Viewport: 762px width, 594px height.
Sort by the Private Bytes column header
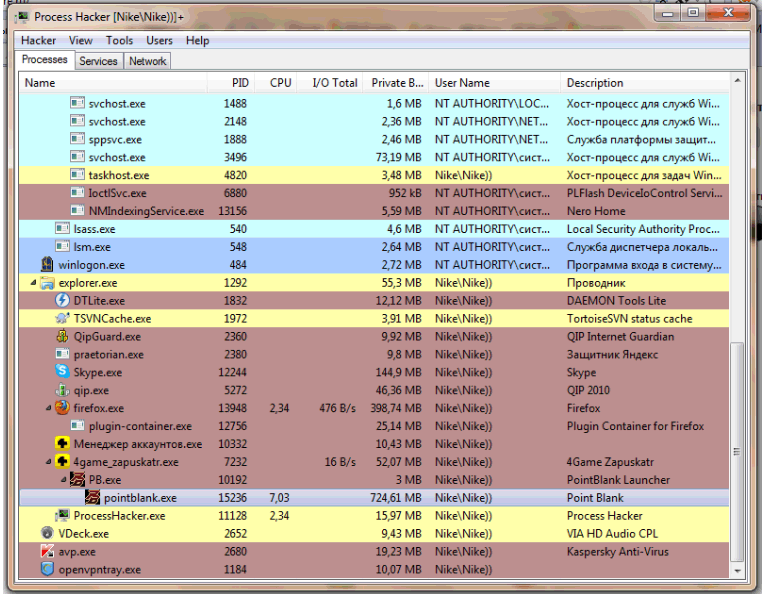click(397, 83)
